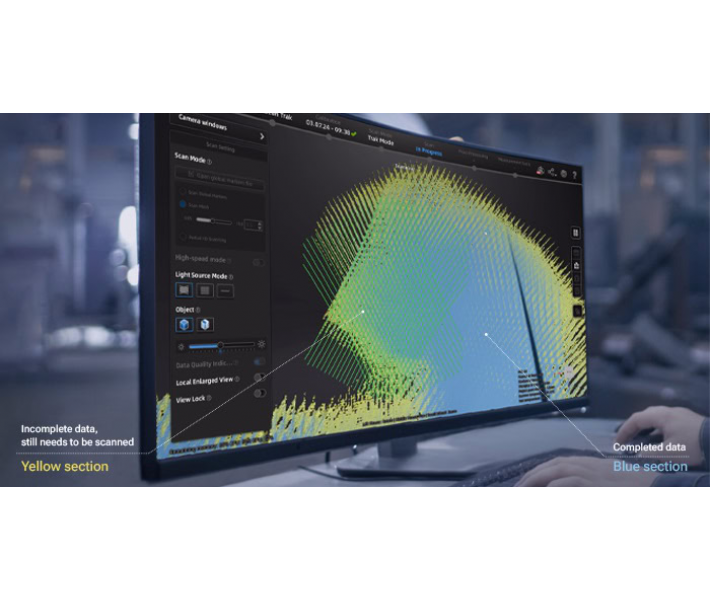Select the second light cube Object icon

pos(205,325)
